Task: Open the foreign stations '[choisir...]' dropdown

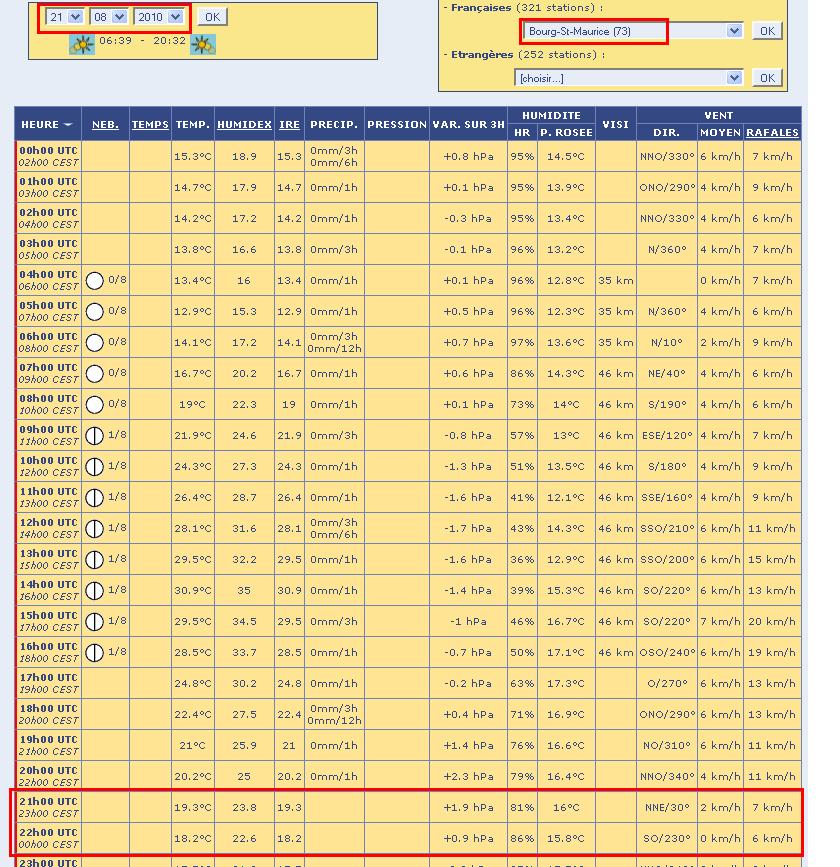Action: point(629,78)
